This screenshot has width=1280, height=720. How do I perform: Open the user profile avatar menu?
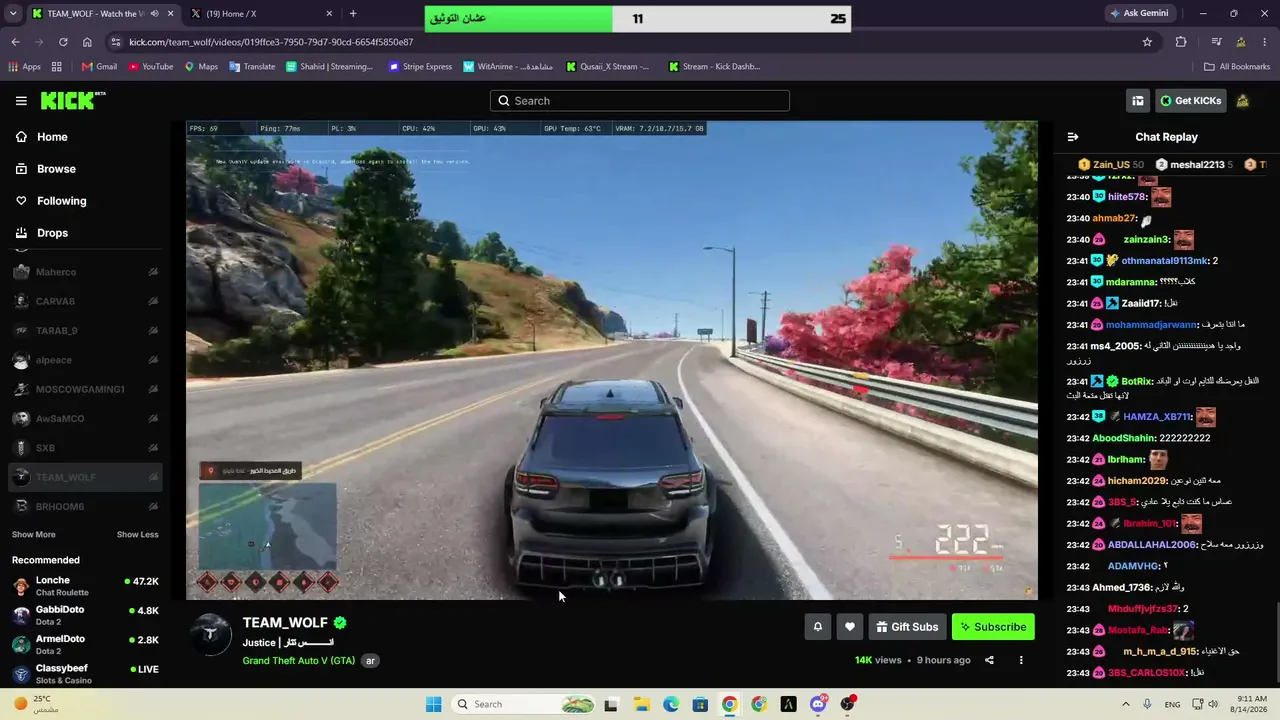1243,101
